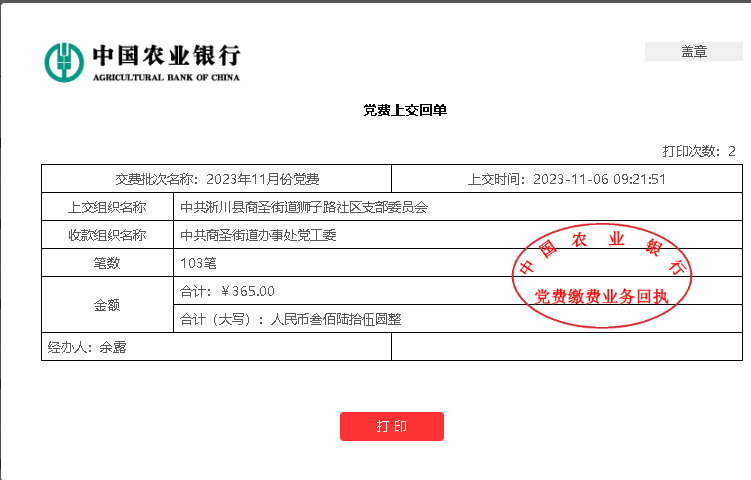Click the Agricultural Bank of China logo

coord(142,63)
